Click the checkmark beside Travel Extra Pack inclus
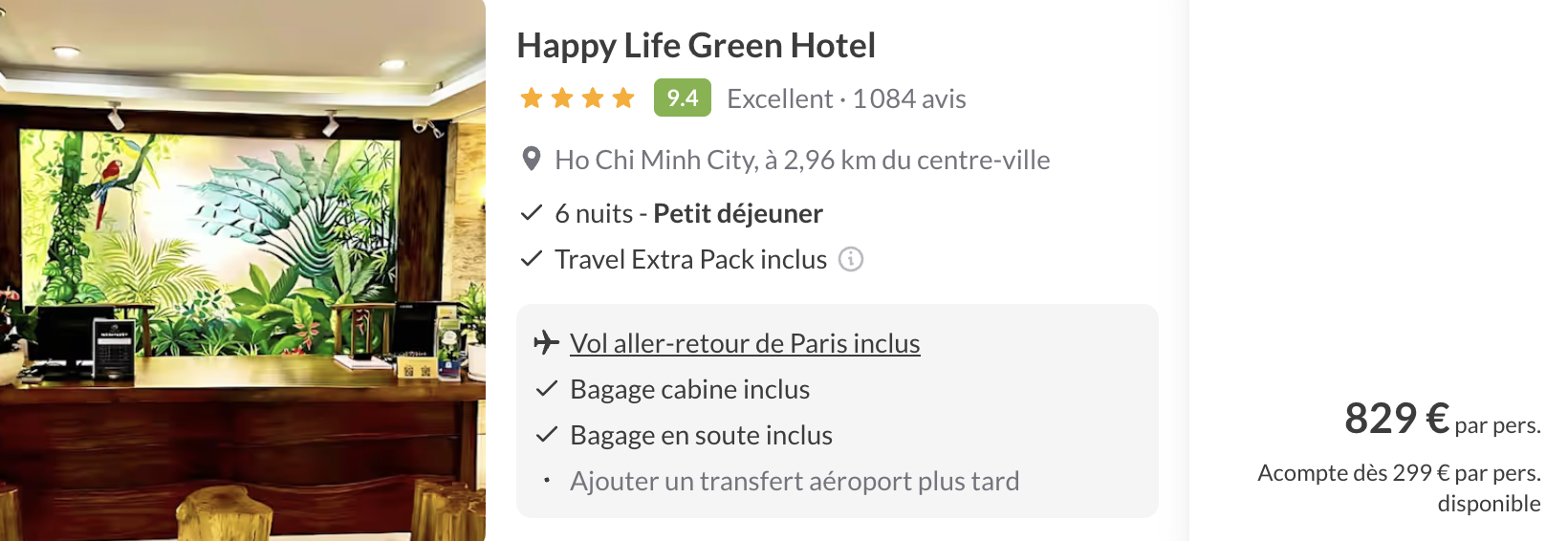Screen dimensions: 1568x541 click(532, 259)
